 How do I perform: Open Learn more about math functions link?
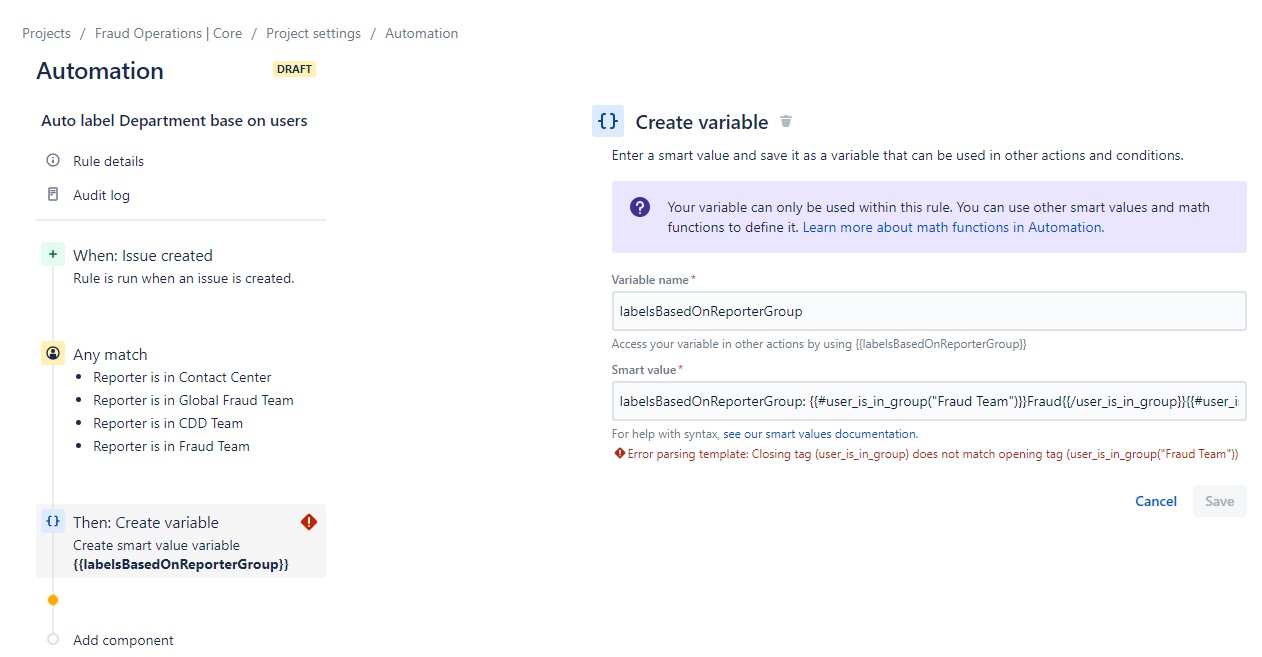pyautogui.click(x=952, y=227)
